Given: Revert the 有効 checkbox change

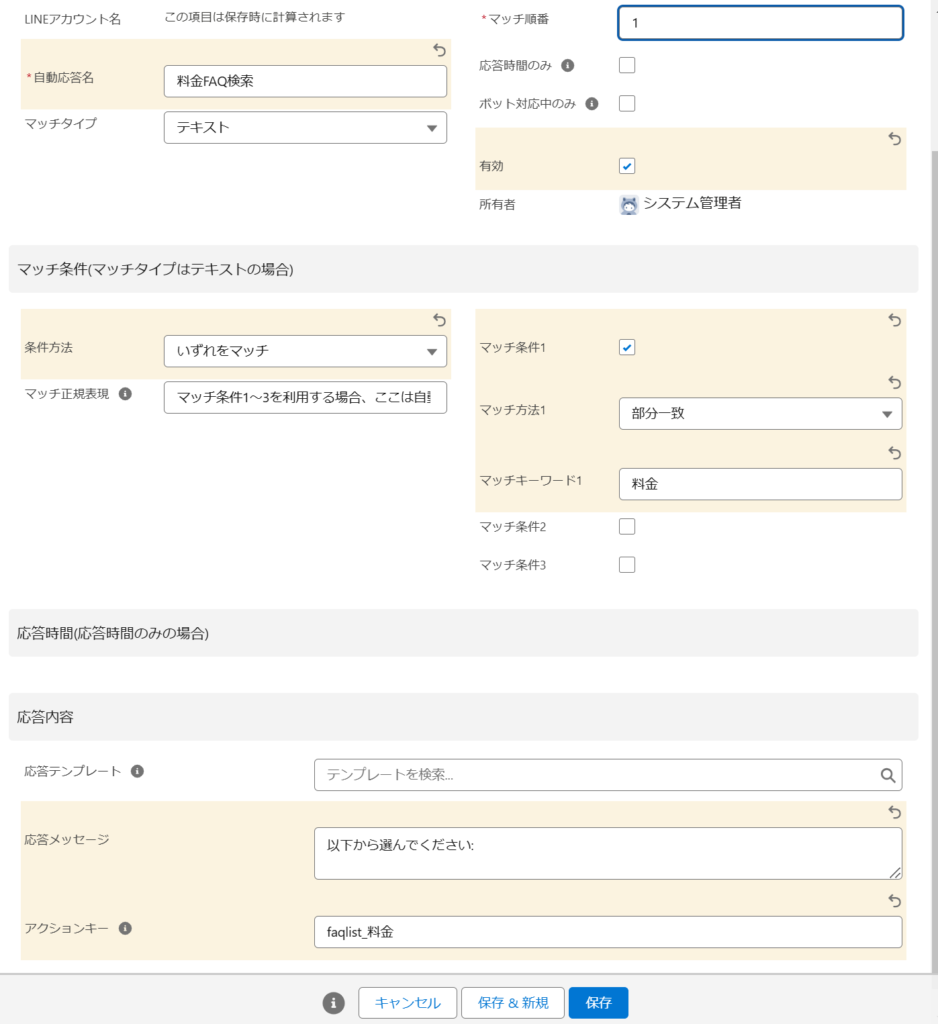Looking at the screenshot, I should pyautogui.click(x=895, y=140).
